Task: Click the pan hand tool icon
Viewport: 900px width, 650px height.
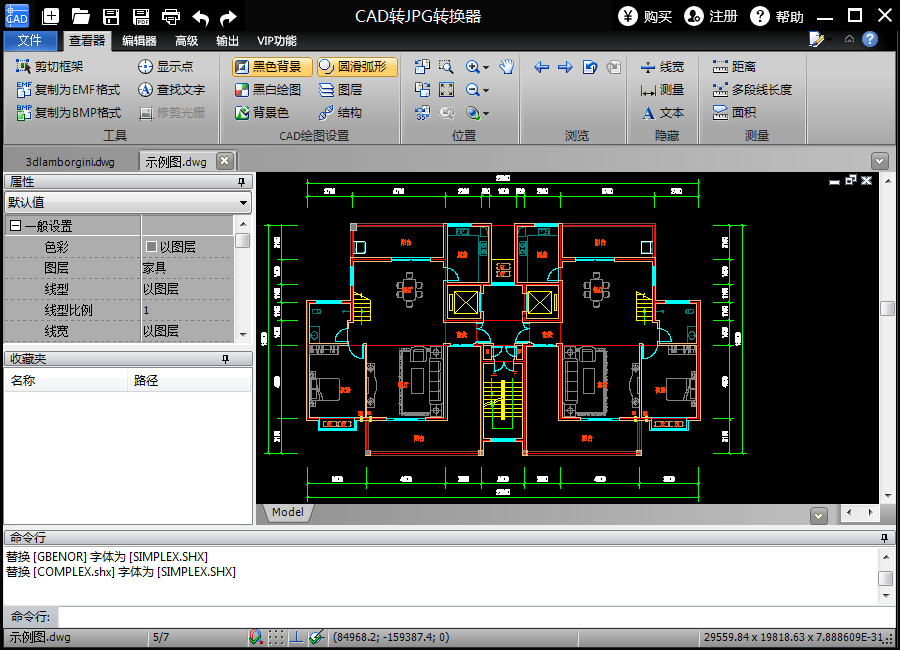Action: tap(507, 67)
